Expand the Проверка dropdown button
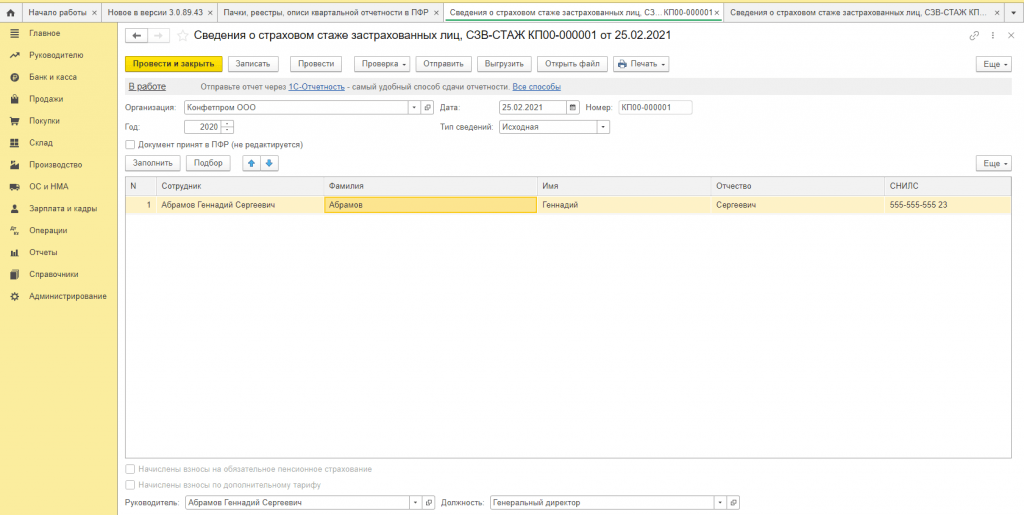This screenshot has height=515, width=1024. (382, 64)
